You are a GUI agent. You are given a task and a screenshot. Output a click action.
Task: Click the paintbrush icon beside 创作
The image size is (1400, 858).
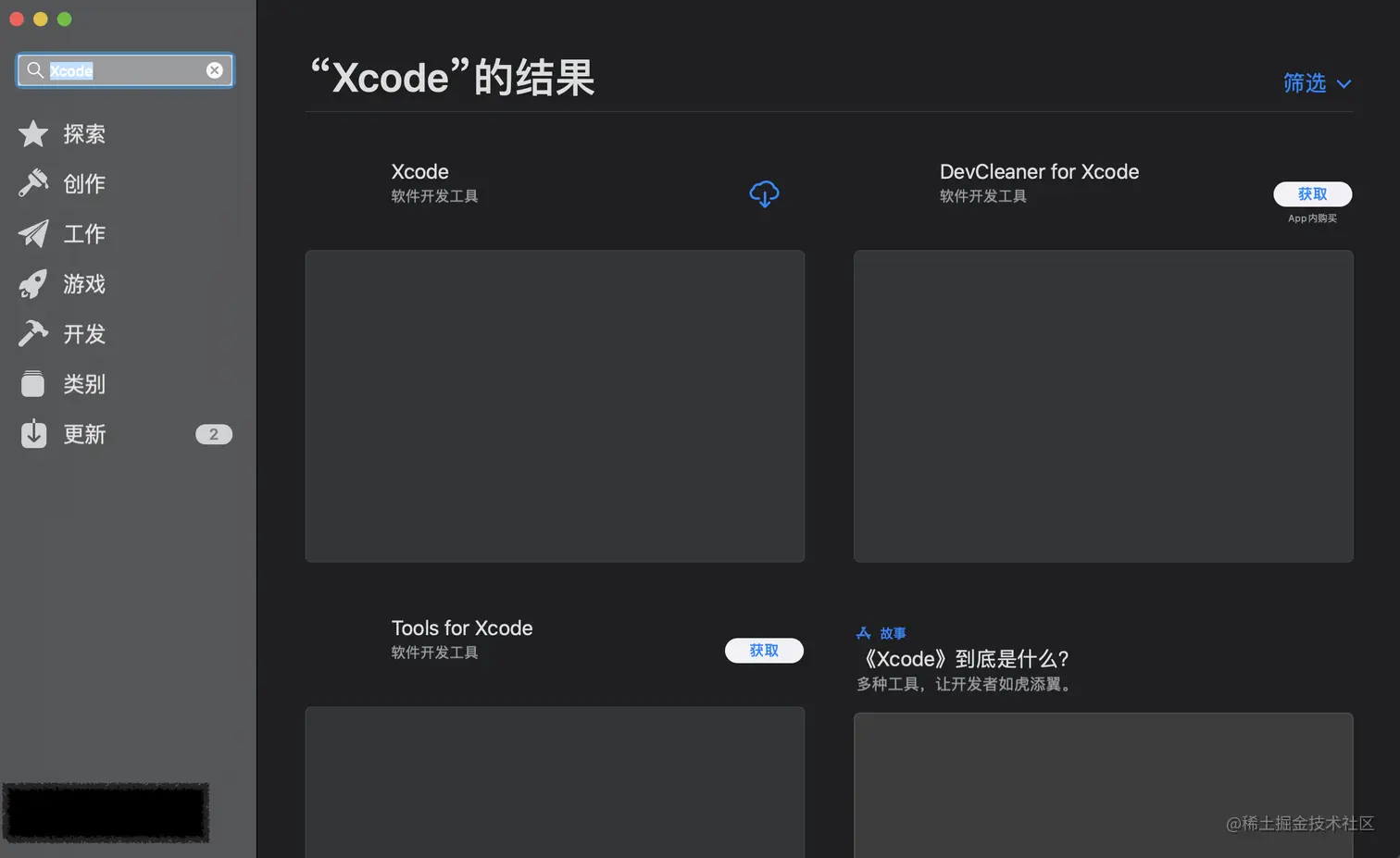point(33,183)
